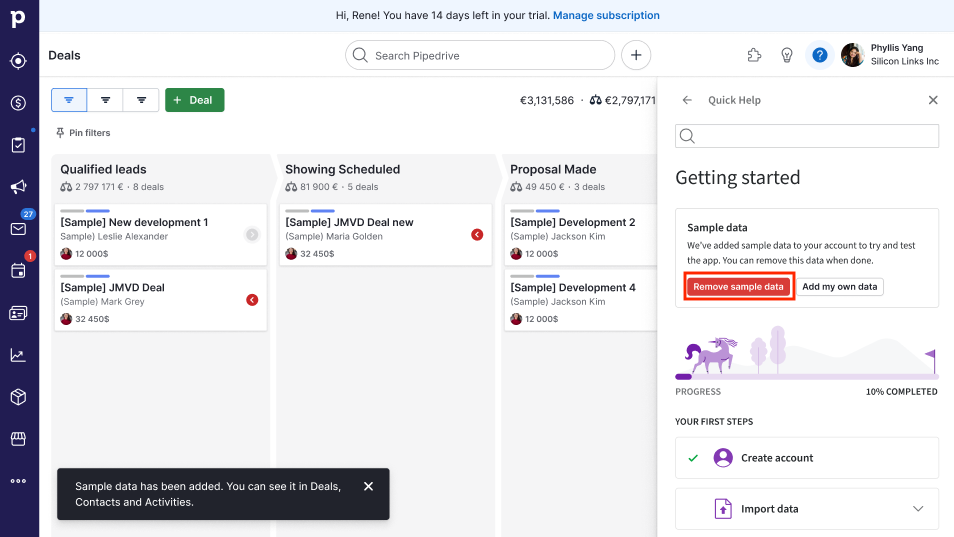Click Add my own data button

click(x=840, y=286)
